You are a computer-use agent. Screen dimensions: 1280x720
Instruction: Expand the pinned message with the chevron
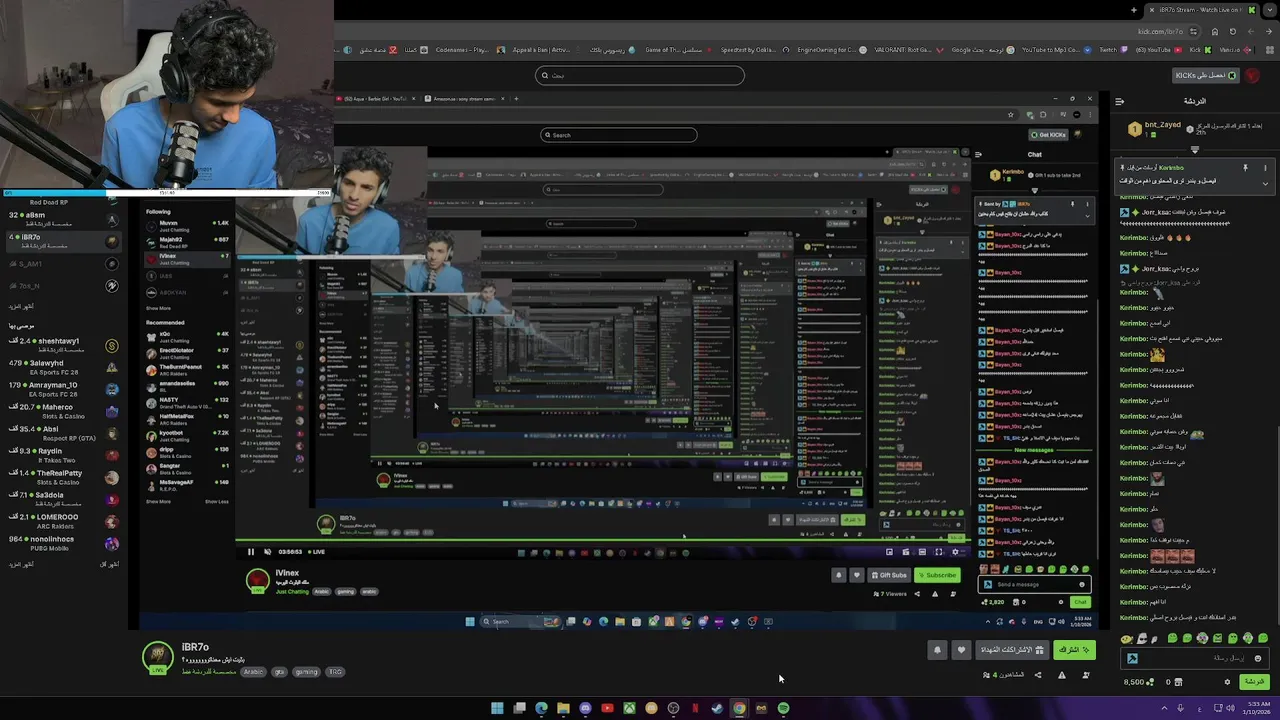1265,184
